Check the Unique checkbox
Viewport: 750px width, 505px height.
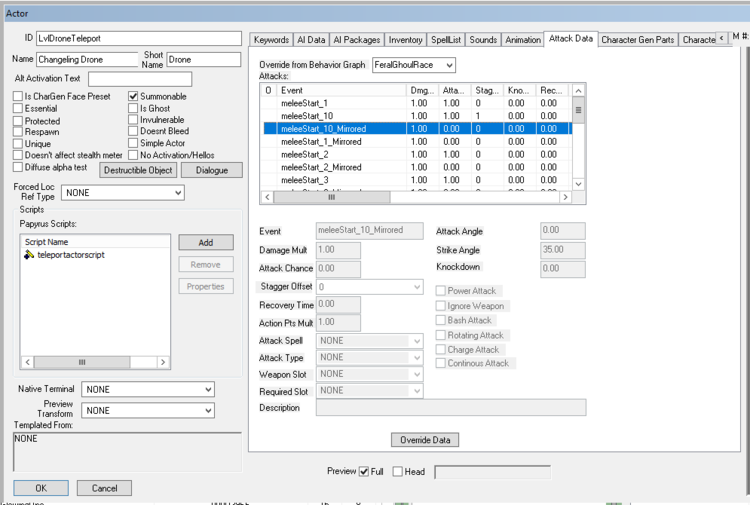(18, 143)
